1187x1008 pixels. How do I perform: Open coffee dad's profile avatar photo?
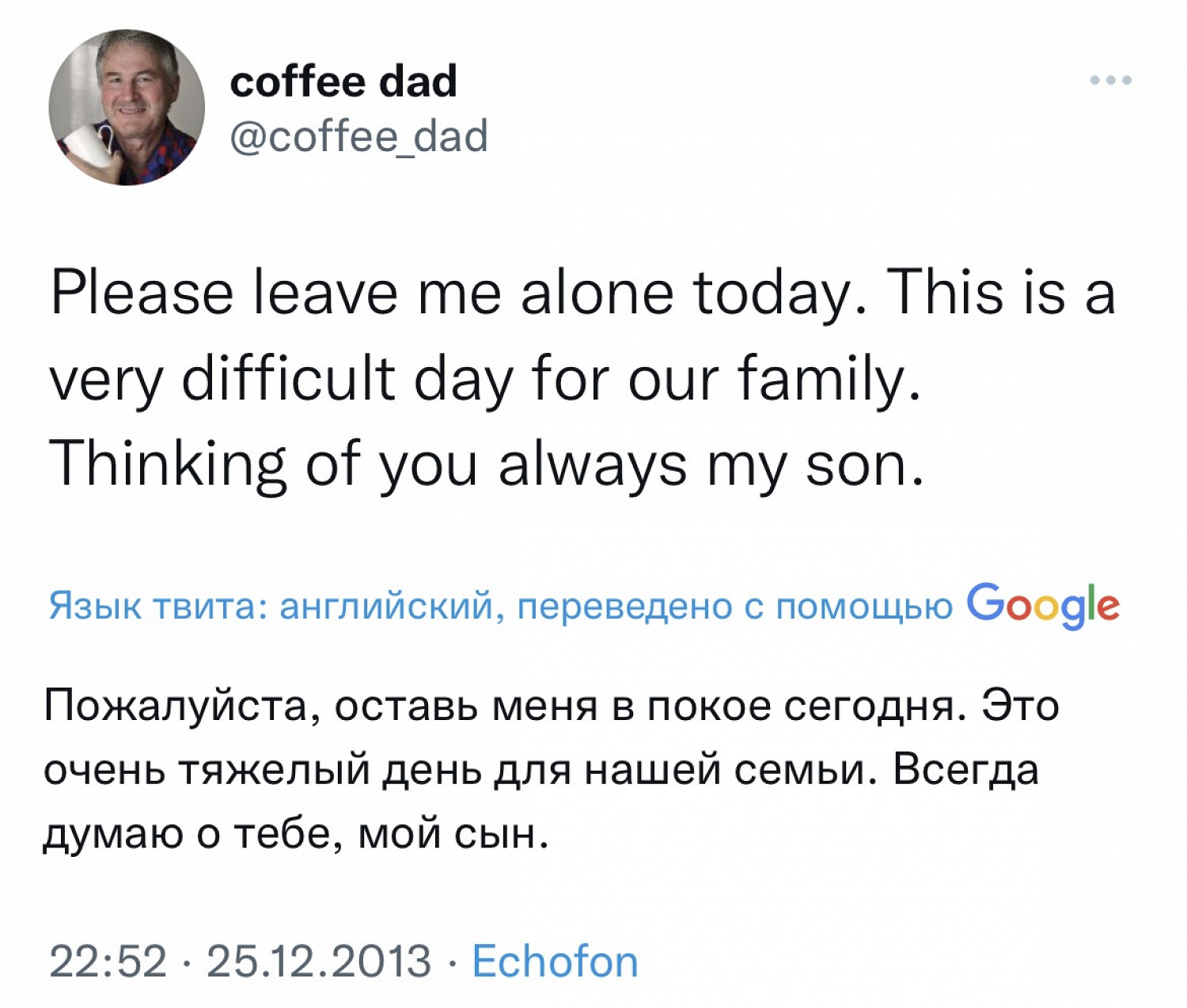(127, 108)
